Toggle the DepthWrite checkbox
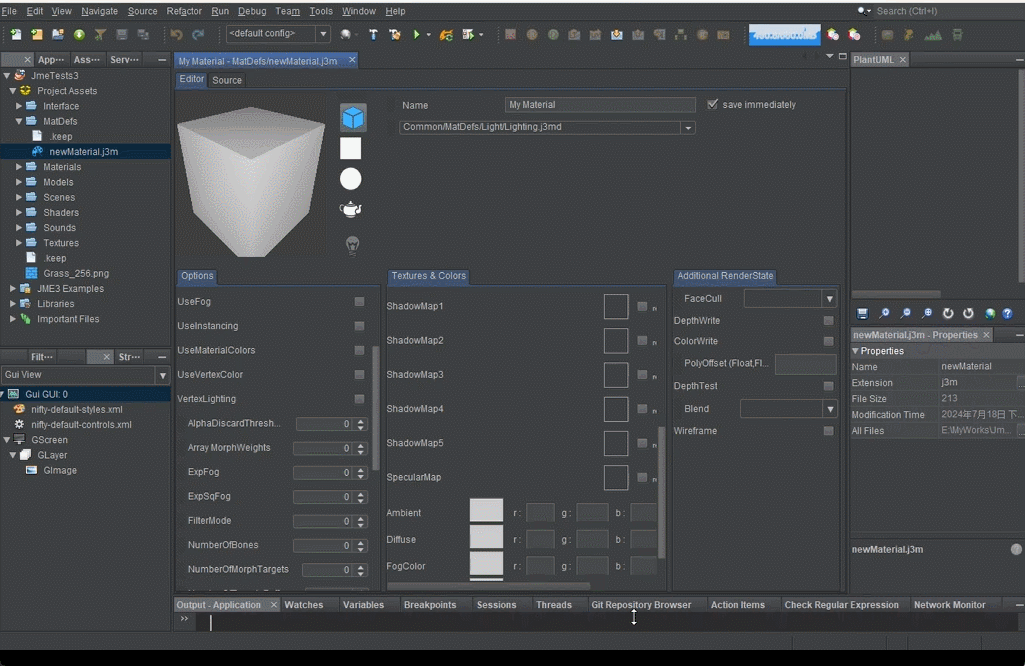The height and width of the screenshot is (666, 1025). (829, 321)
